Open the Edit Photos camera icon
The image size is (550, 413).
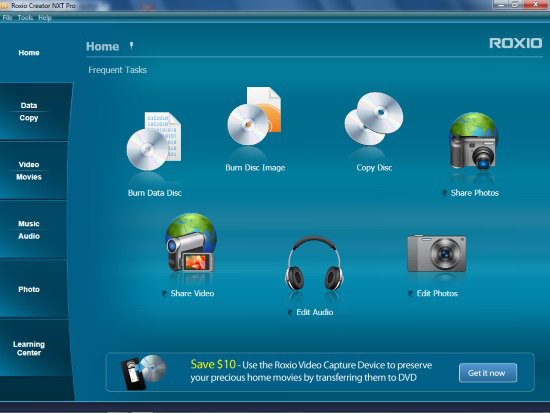(x=437, y=253)
